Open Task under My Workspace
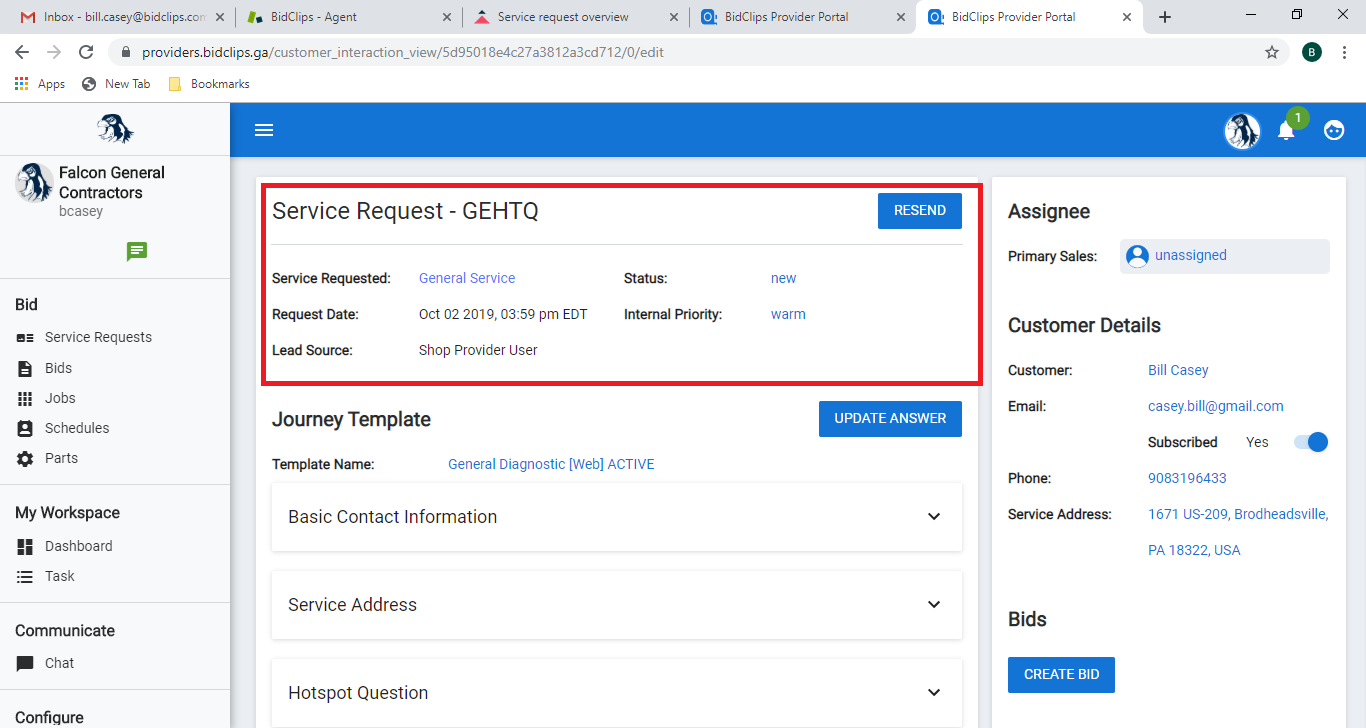1366x728 pixels. click(60, 577)
